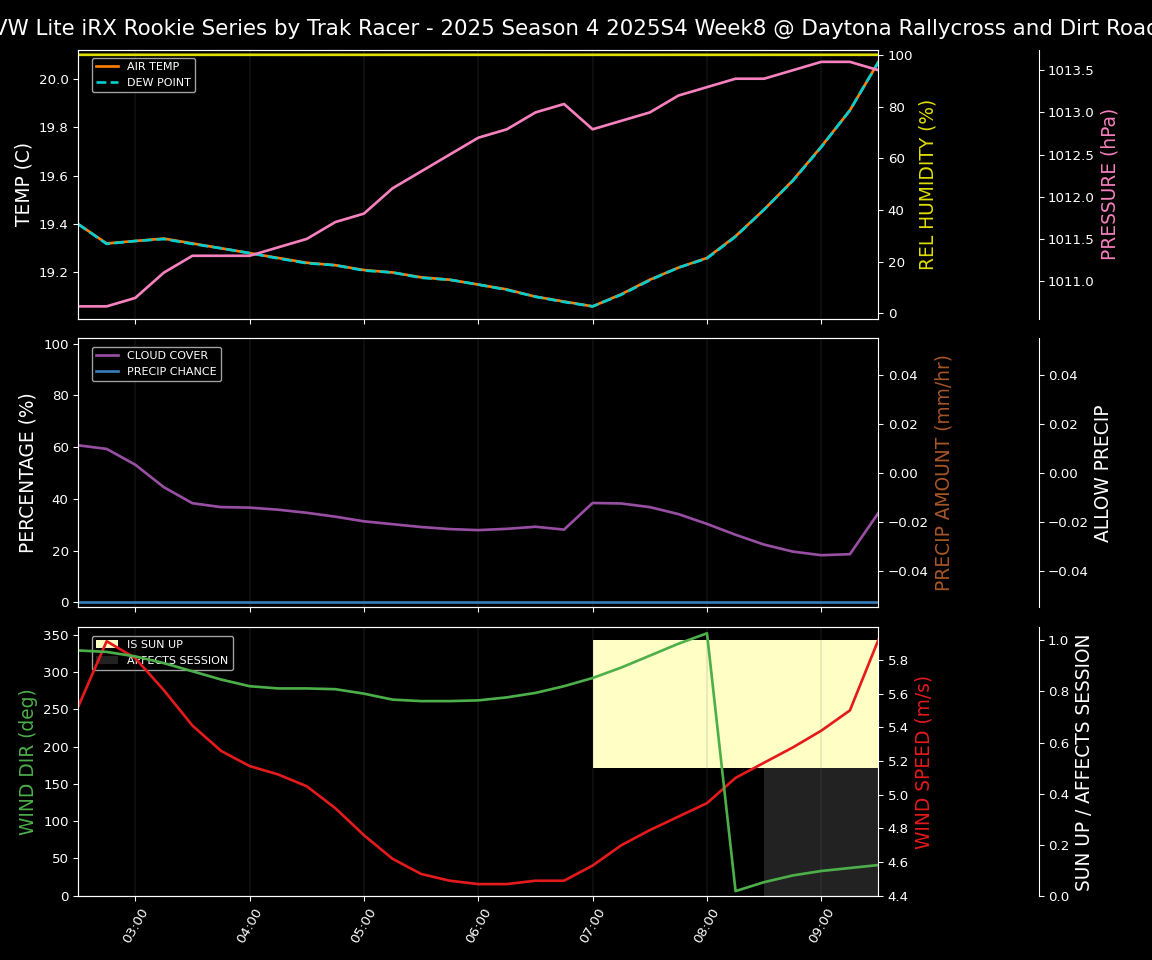The height and width of the screenshot is (960, 1152).
Task: Select the PRESSURE (hPa) axis label
Action: pos(1109,185)
